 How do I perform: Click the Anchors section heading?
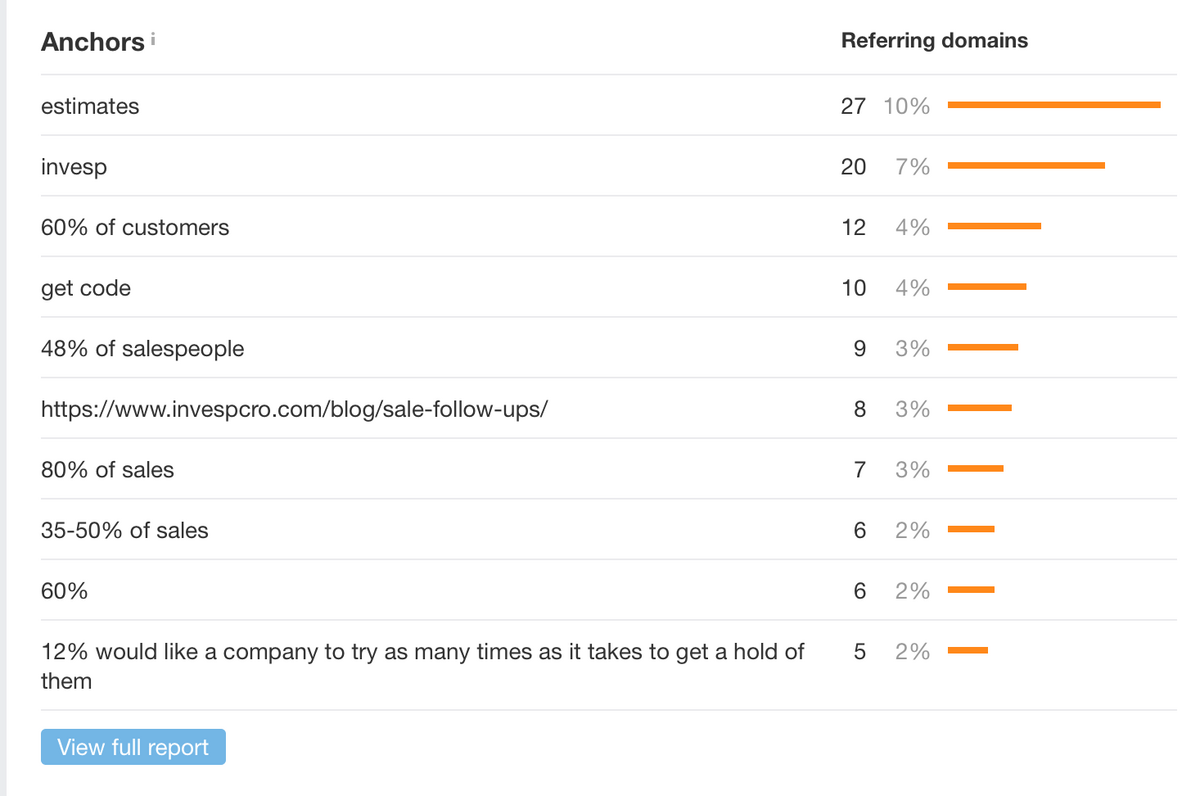click(92, 42)
